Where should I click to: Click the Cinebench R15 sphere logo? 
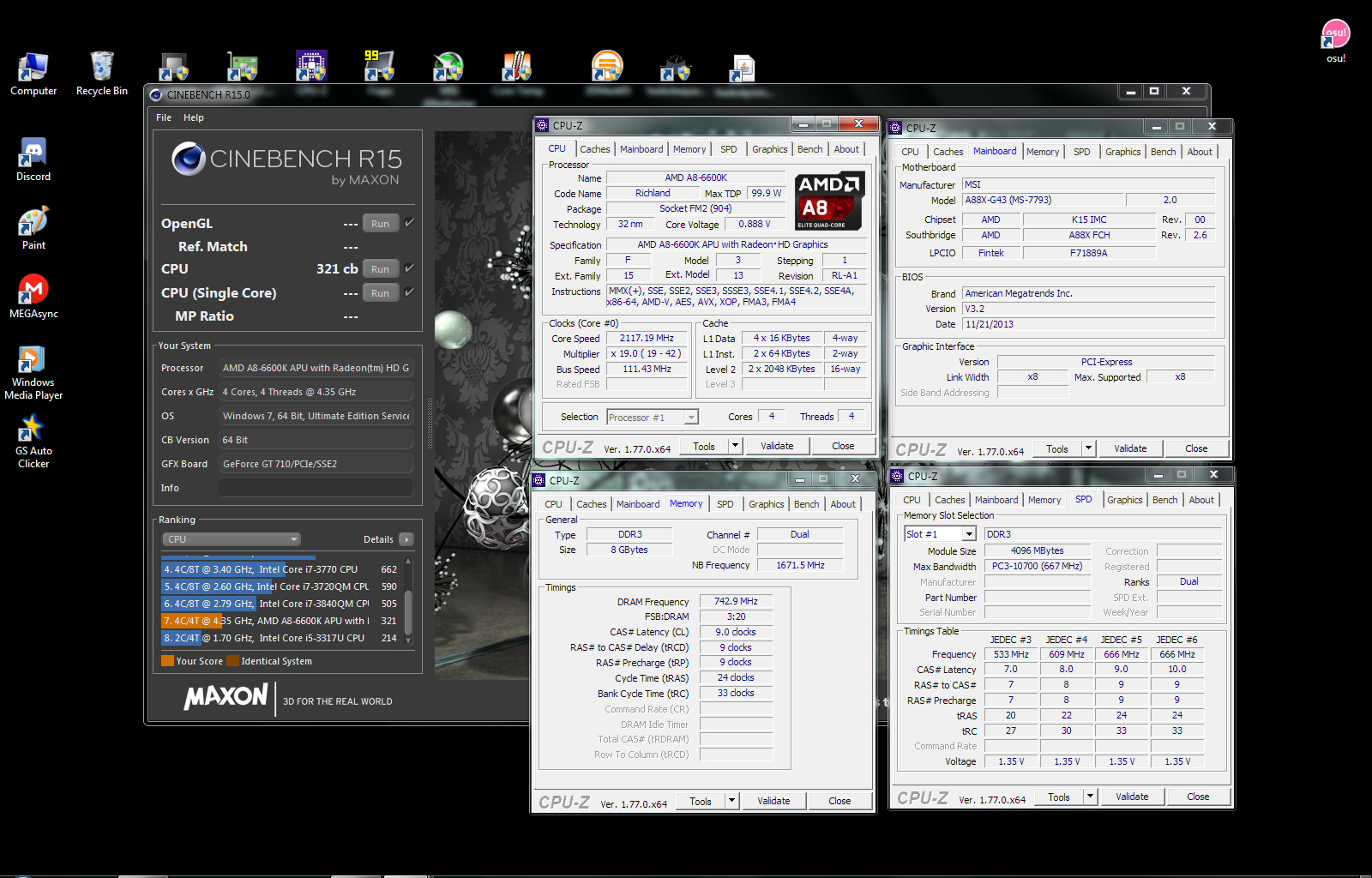188,159
